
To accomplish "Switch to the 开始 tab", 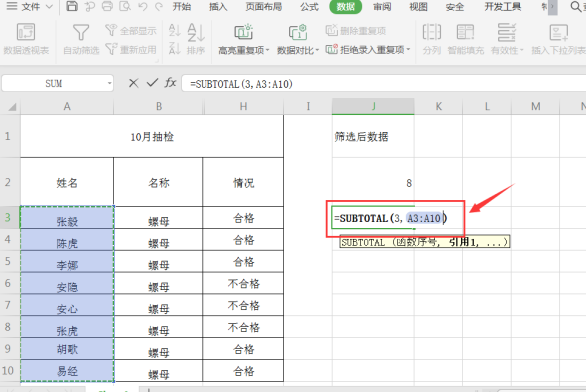I will (182, 6).
